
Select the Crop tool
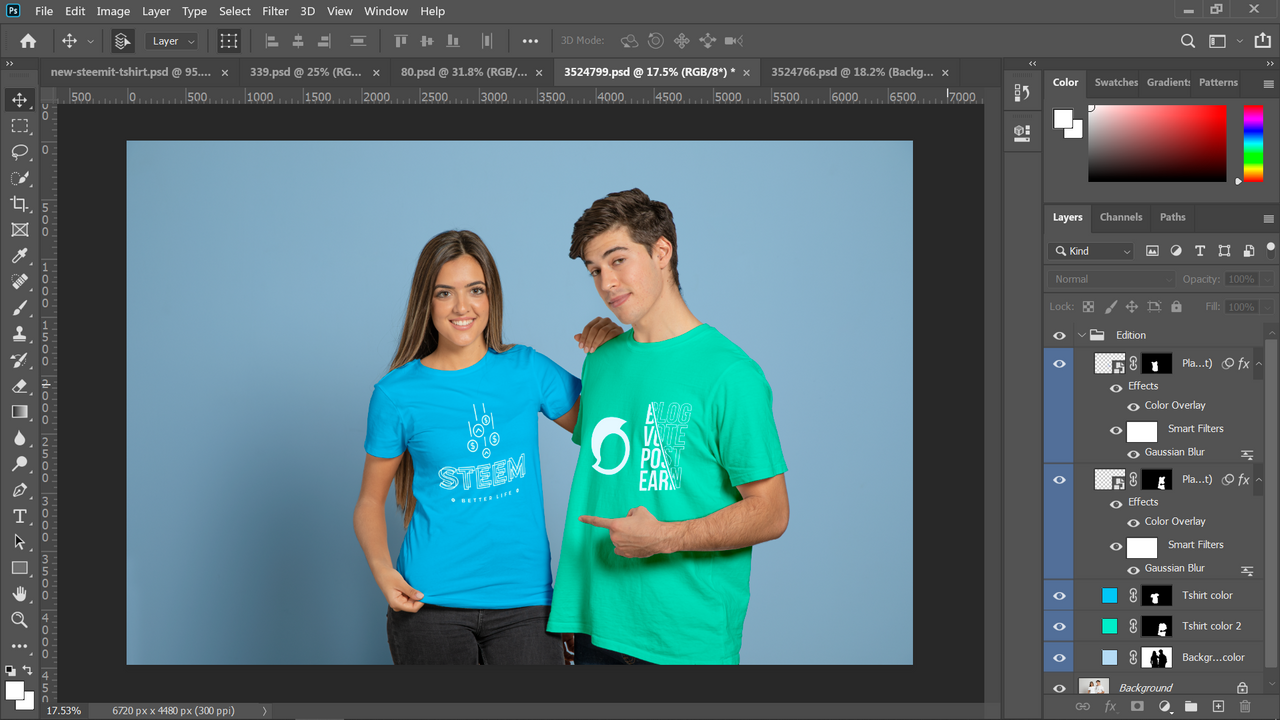(x=19, y=204)
